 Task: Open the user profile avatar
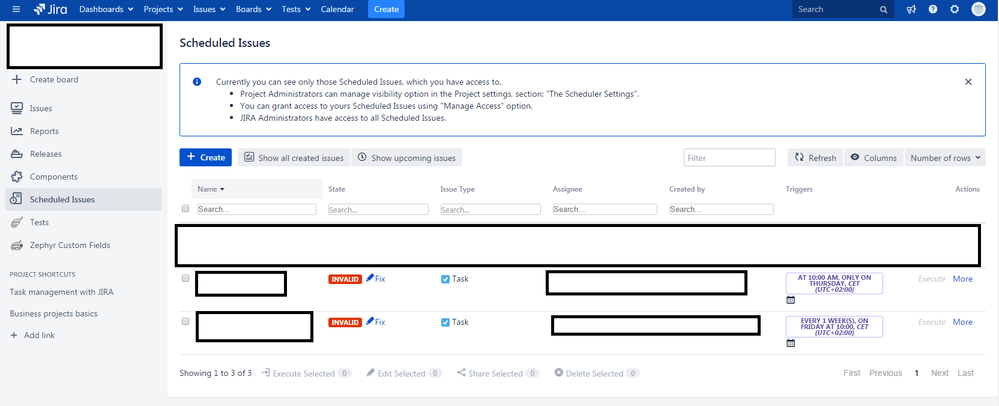click(978, 10)
